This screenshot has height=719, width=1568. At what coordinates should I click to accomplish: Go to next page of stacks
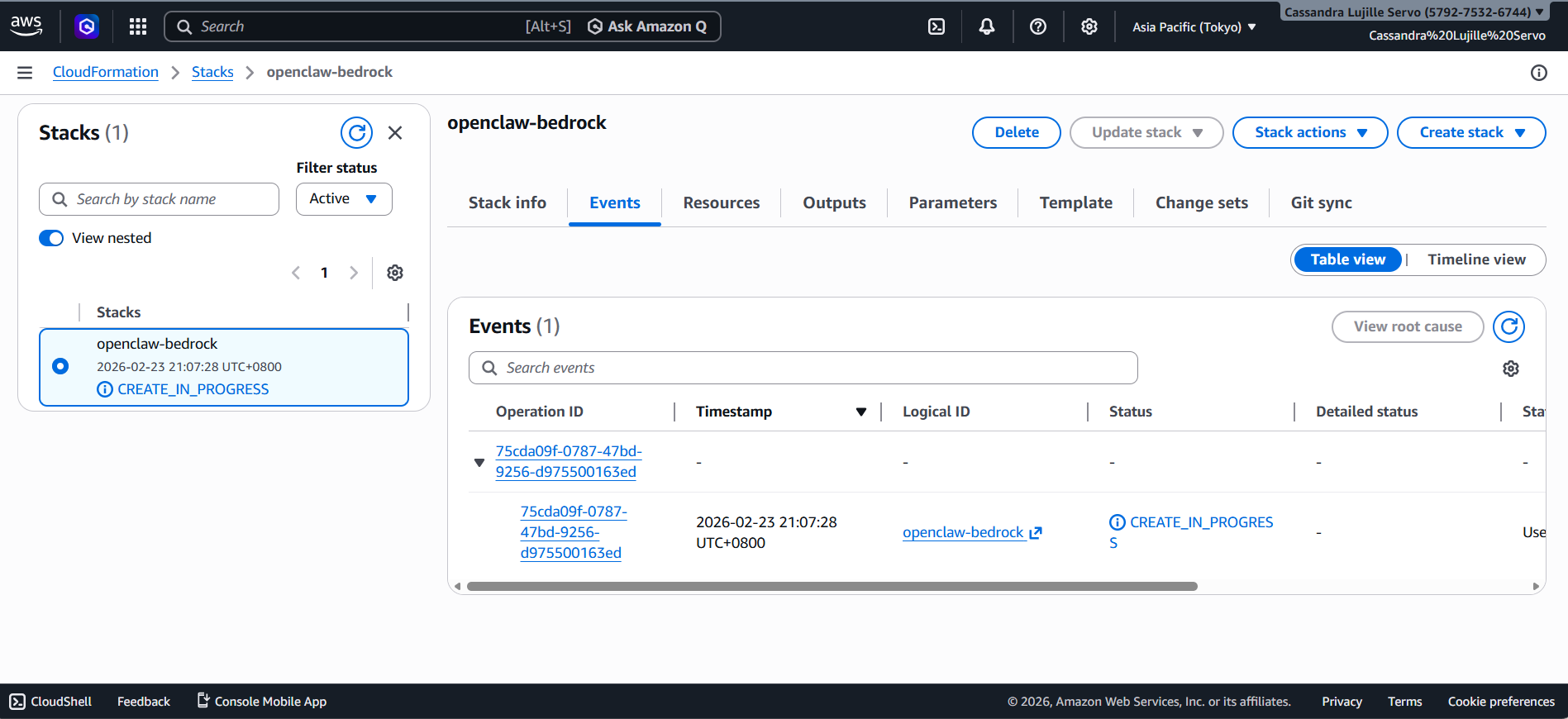tap(354, 273)
